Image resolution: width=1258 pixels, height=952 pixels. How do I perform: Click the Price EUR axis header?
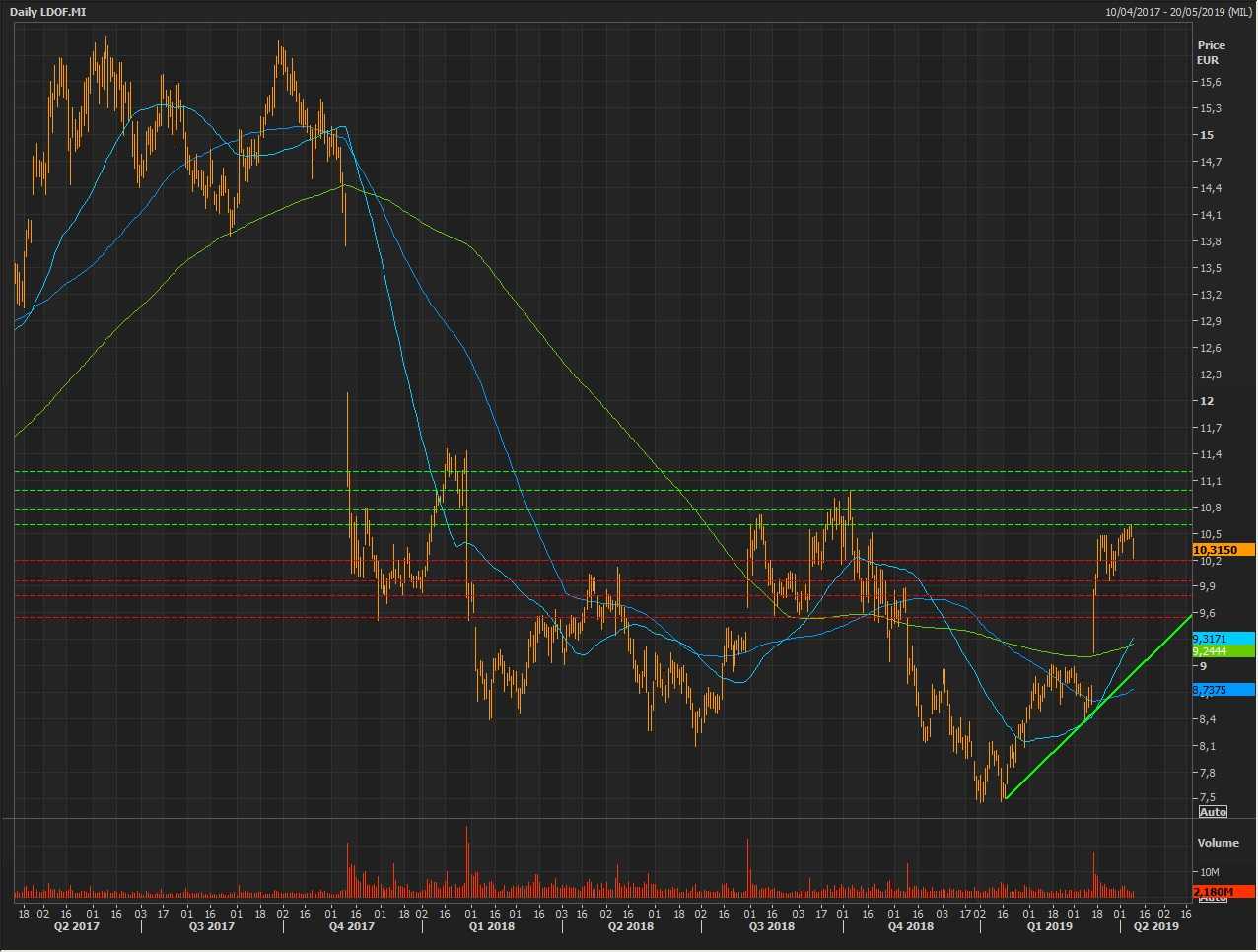(x=1211, y=52)
